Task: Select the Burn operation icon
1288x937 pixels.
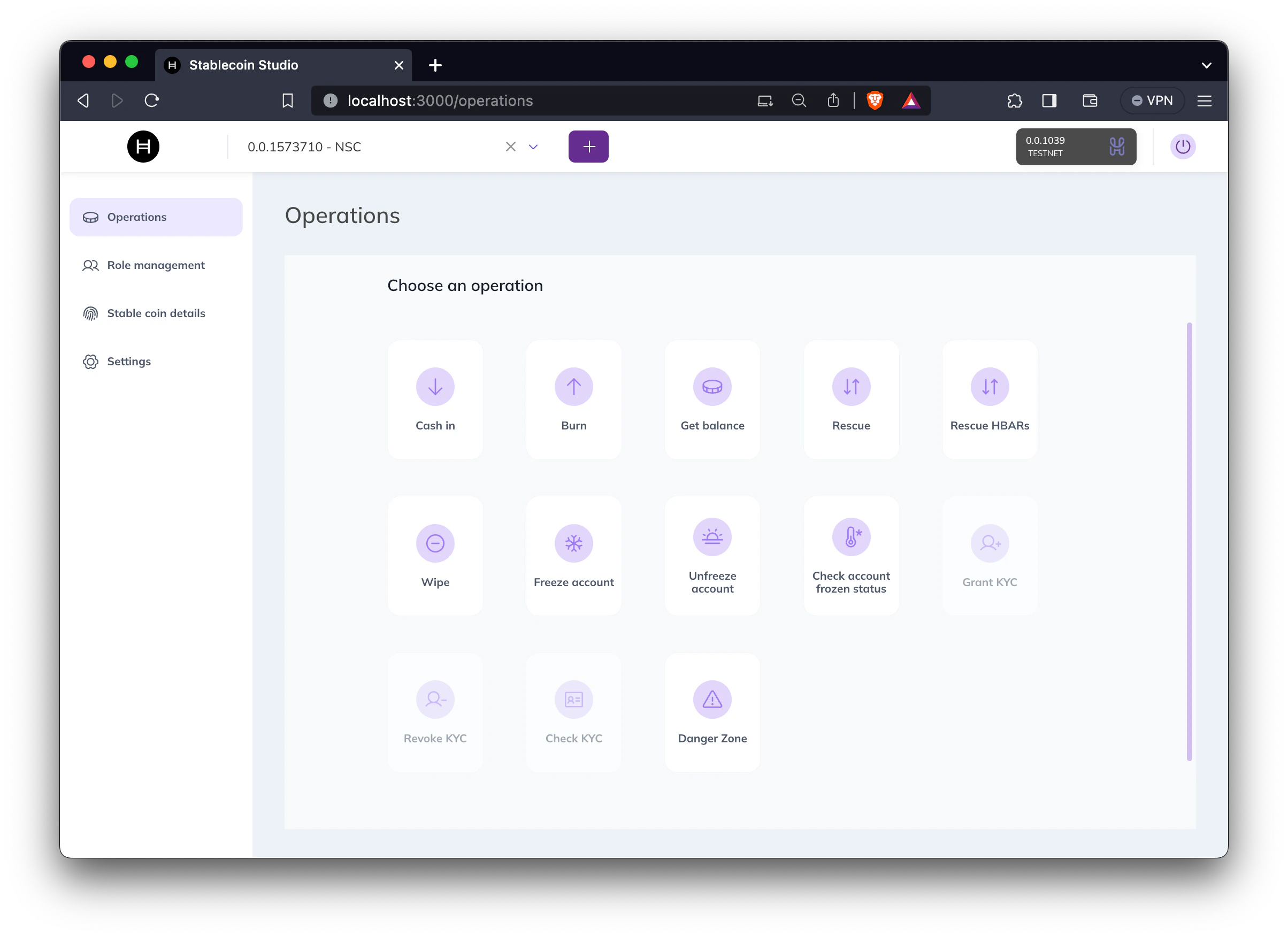Action: 573,387
